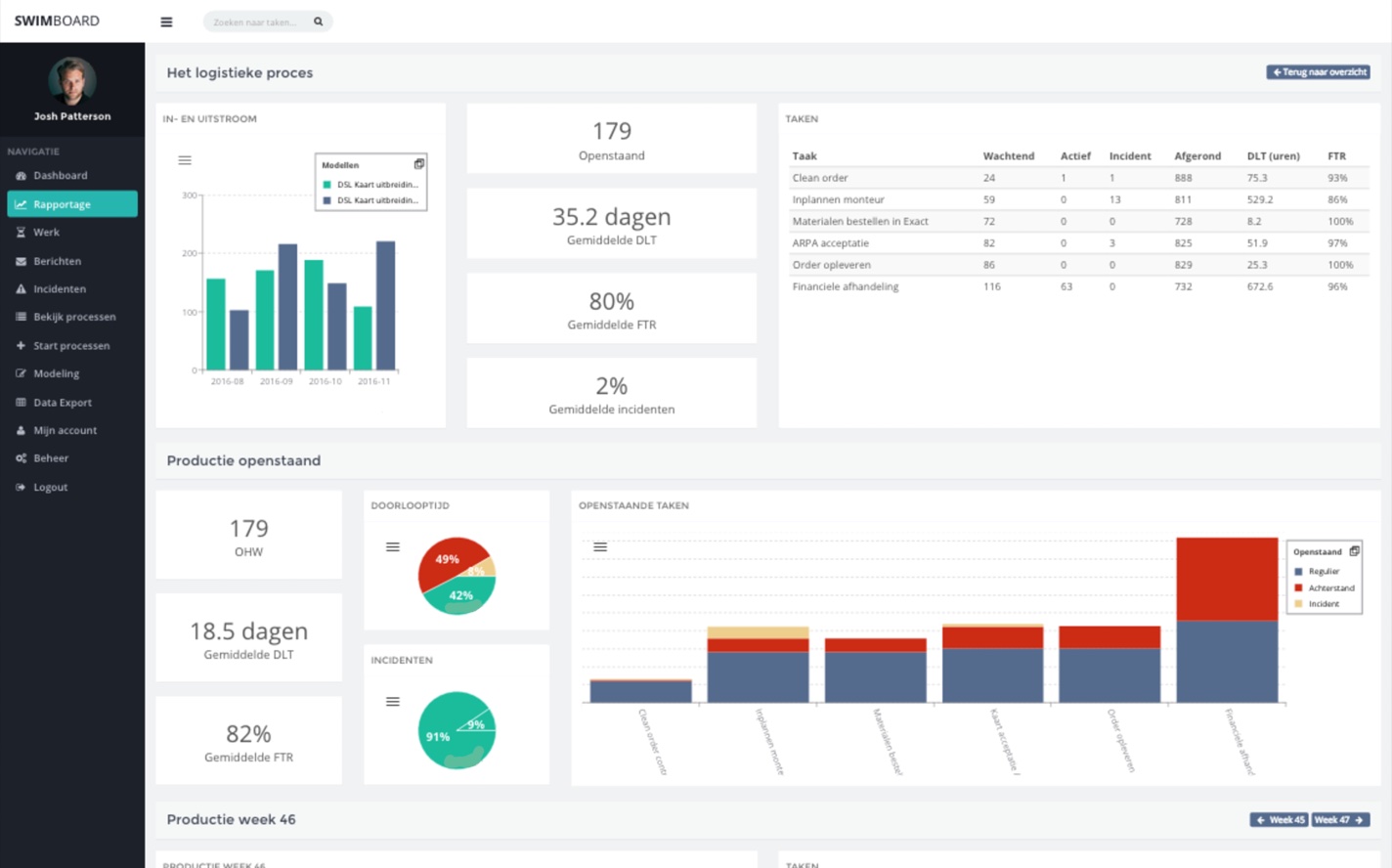Click the Mijn account user icon
Screen dimensions: 1392x868
pyautogui.click(x=21, y=430)
